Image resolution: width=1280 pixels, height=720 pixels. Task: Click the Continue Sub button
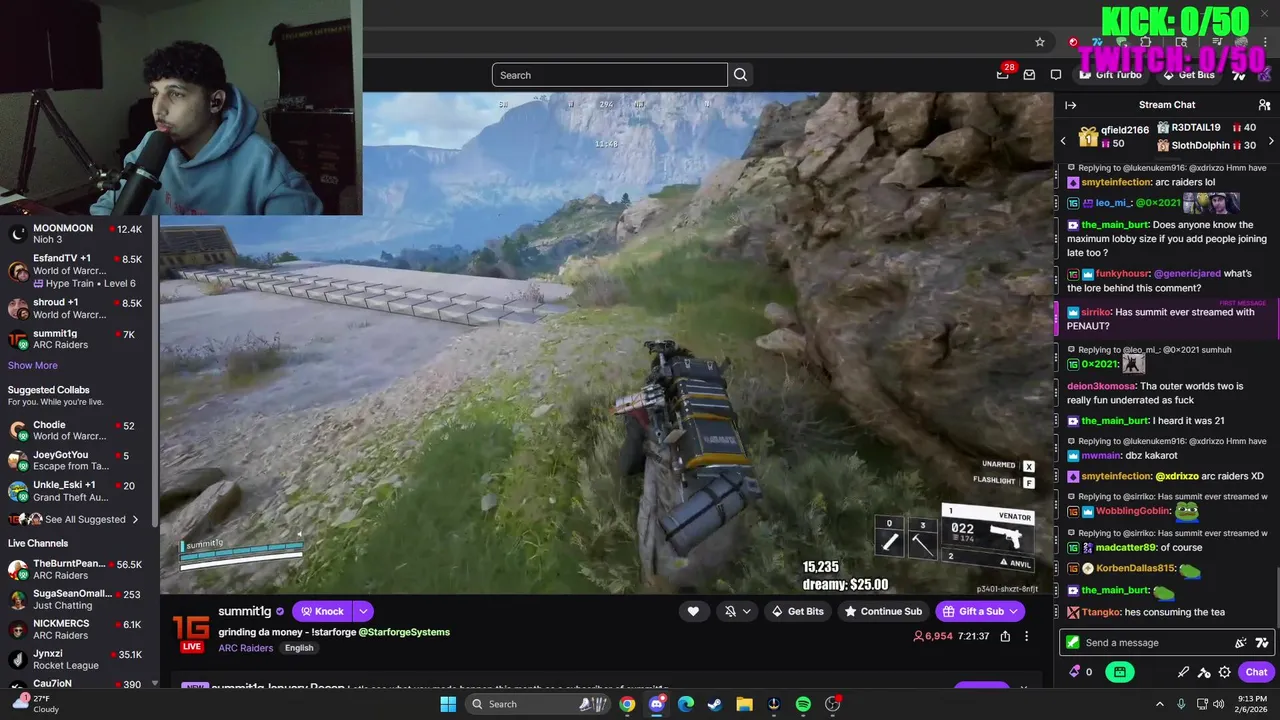tap(883, 611)
